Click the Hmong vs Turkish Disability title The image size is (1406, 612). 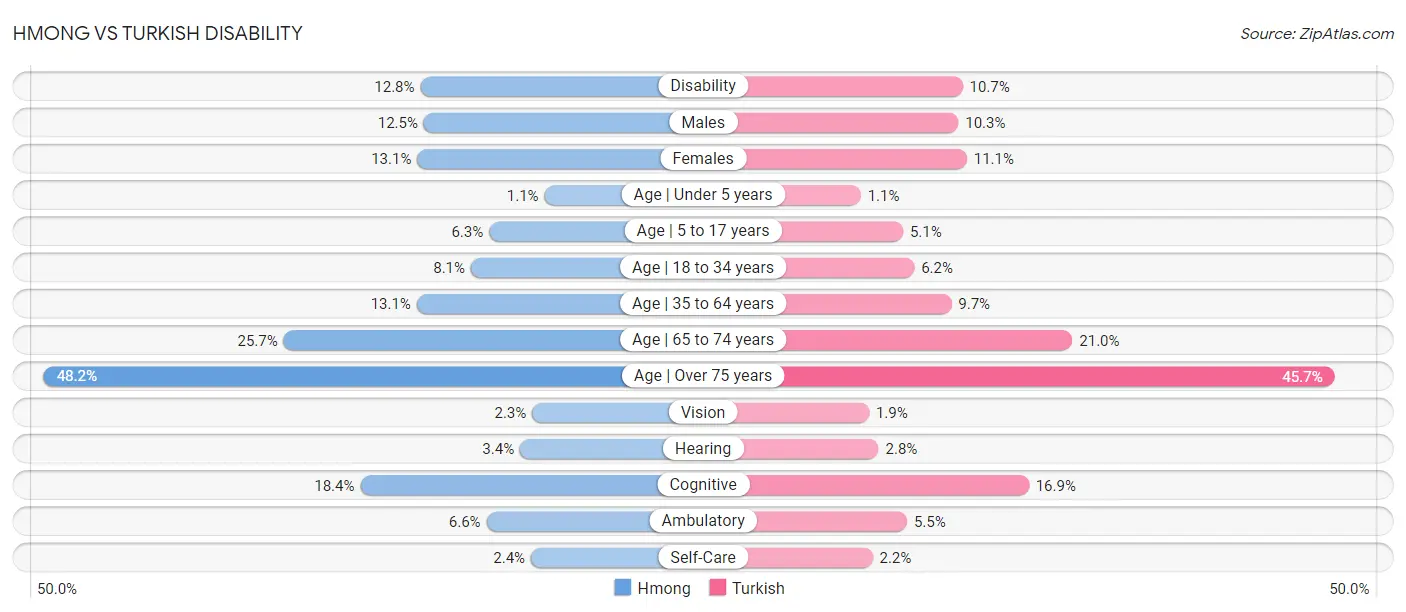pos(157,33)
